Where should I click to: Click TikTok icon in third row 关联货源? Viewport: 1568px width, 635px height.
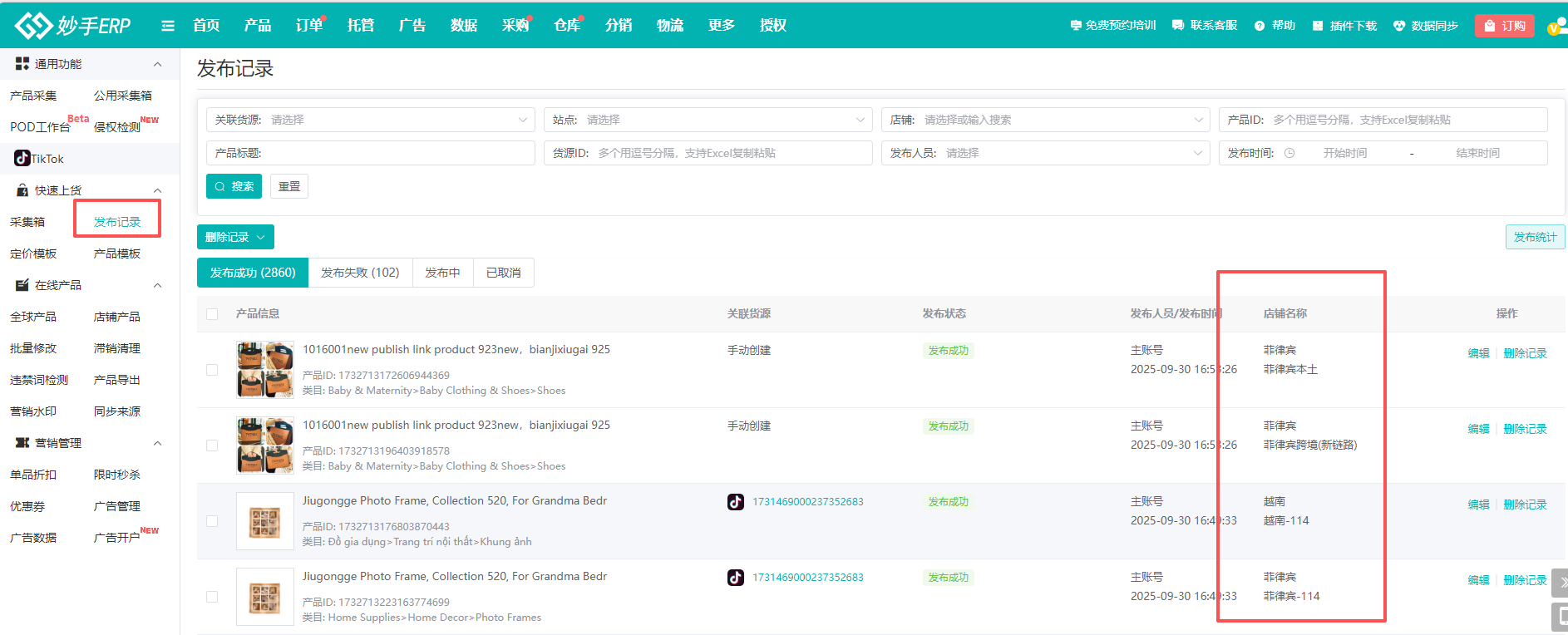[736, 502]
